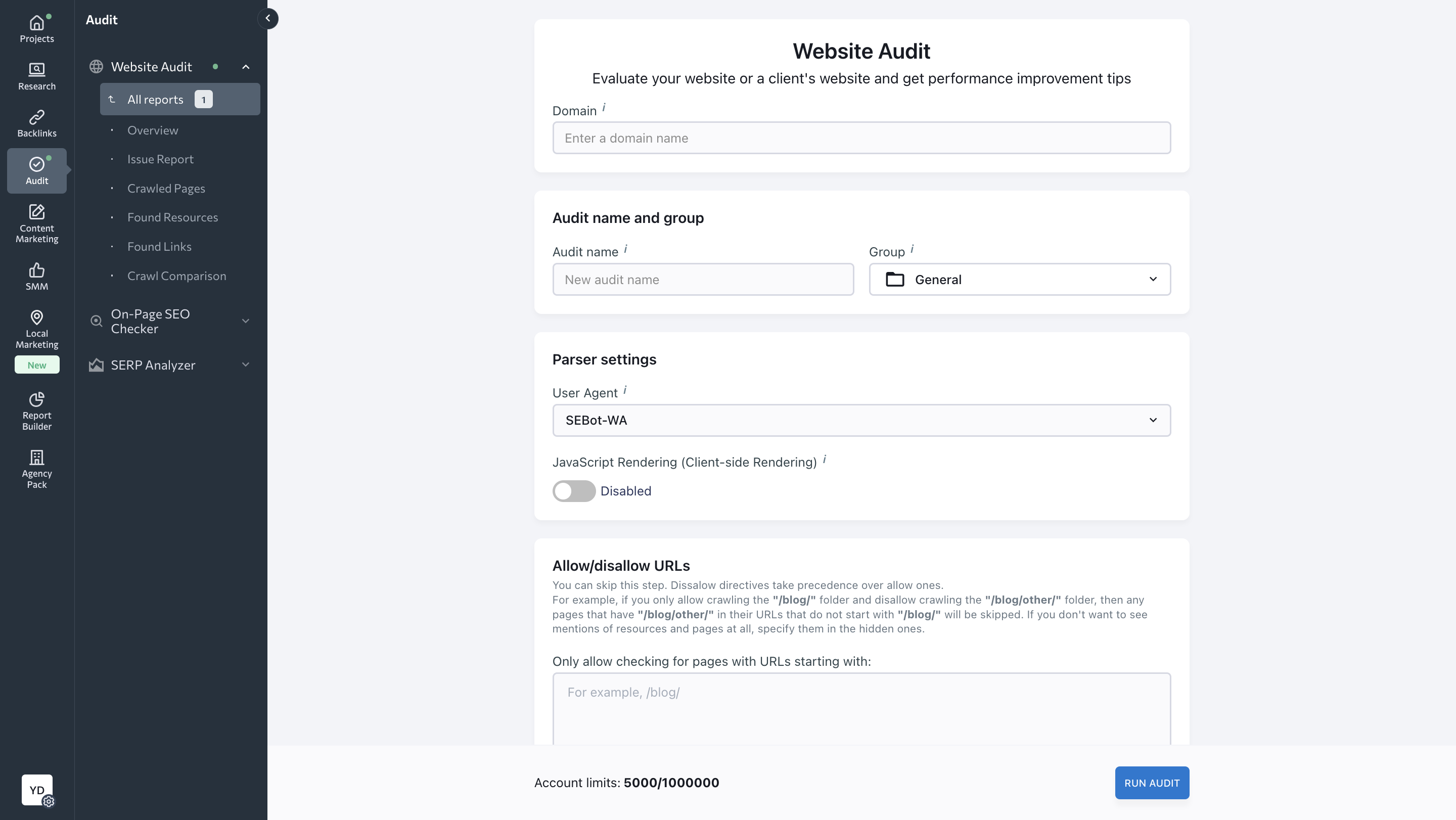The height and width of the screenshot is (820, 1456).
Task: Open Local Marketing pin icon
Action: pos(37,317)
